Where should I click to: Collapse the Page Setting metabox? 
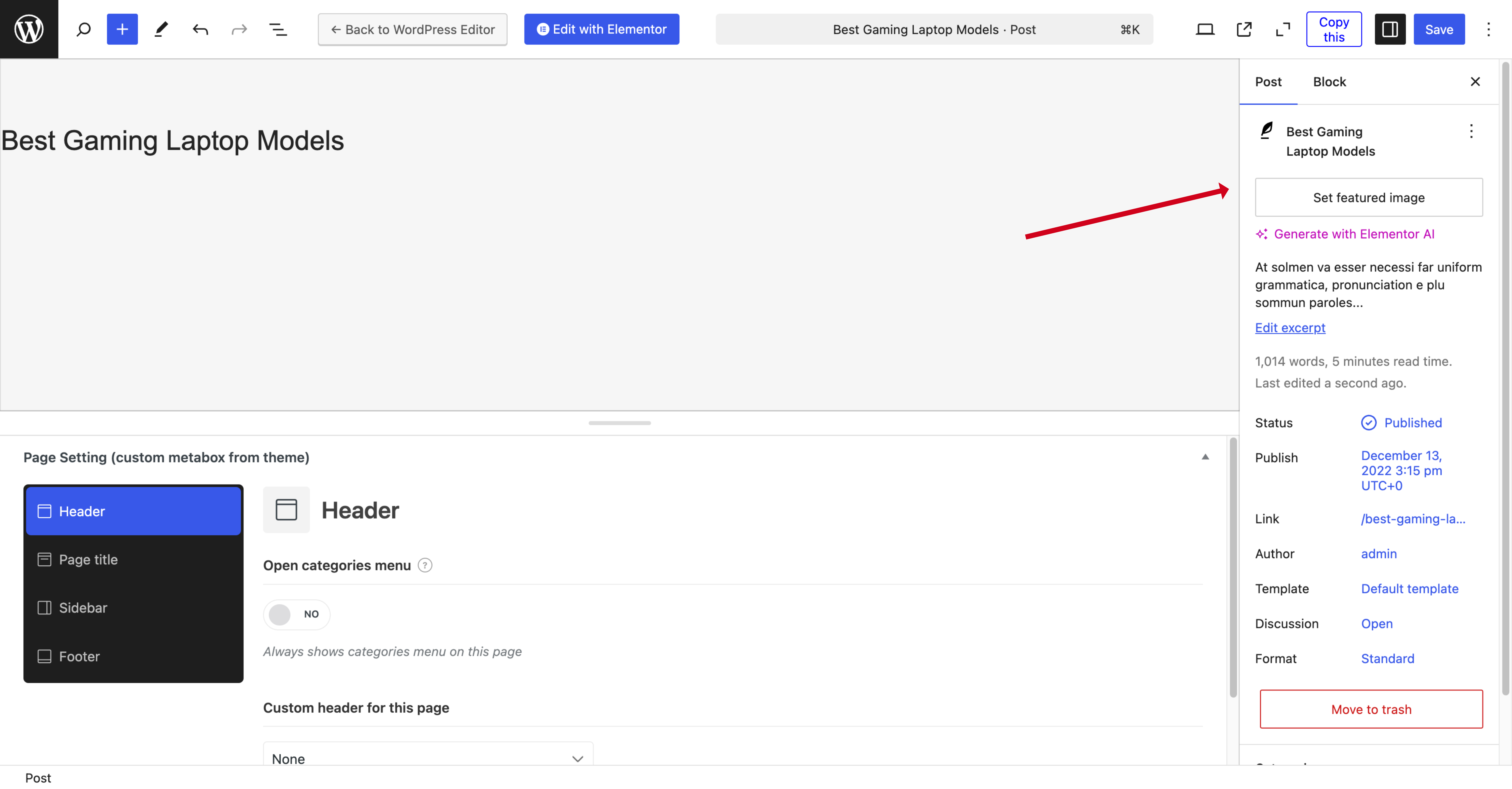[x=1205, y=457]
